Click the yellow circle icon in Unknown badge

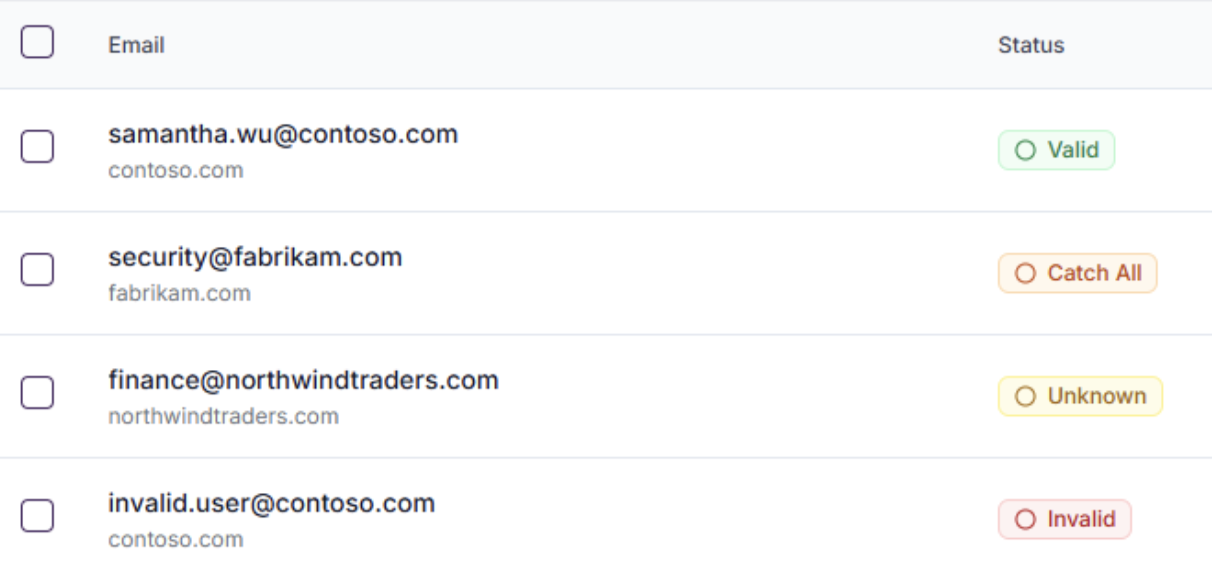point(1025,396)
